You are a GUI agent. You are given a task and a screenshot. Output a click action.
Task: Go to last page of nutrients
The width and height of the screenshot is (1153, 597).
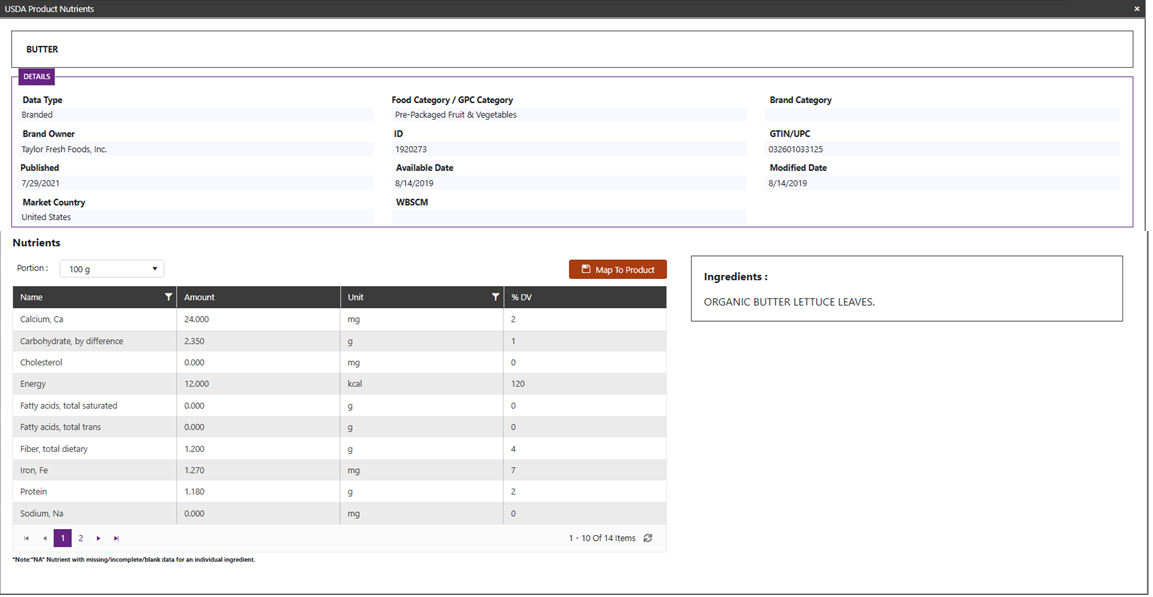click(x=116, y=538)
